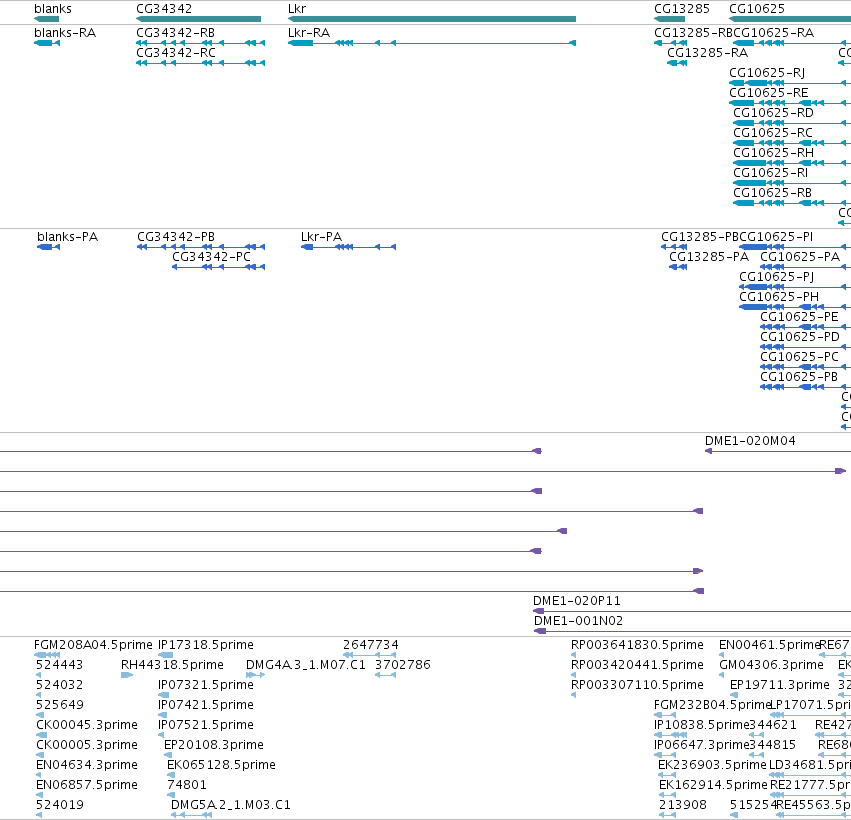851x820 pixels.
Task: Select feature DMG4A.3_1.M07.C1
Action: pyautogui.click(x=306, y=665)
